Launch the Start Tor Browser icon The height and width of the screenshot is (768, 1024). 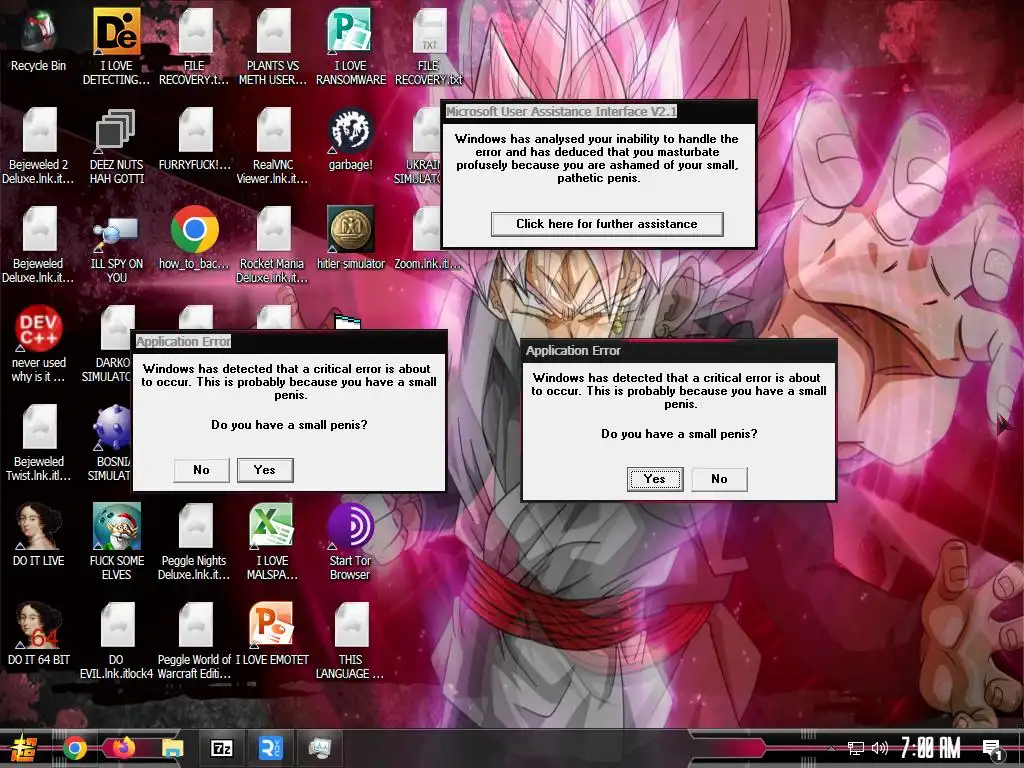[351, 526]
